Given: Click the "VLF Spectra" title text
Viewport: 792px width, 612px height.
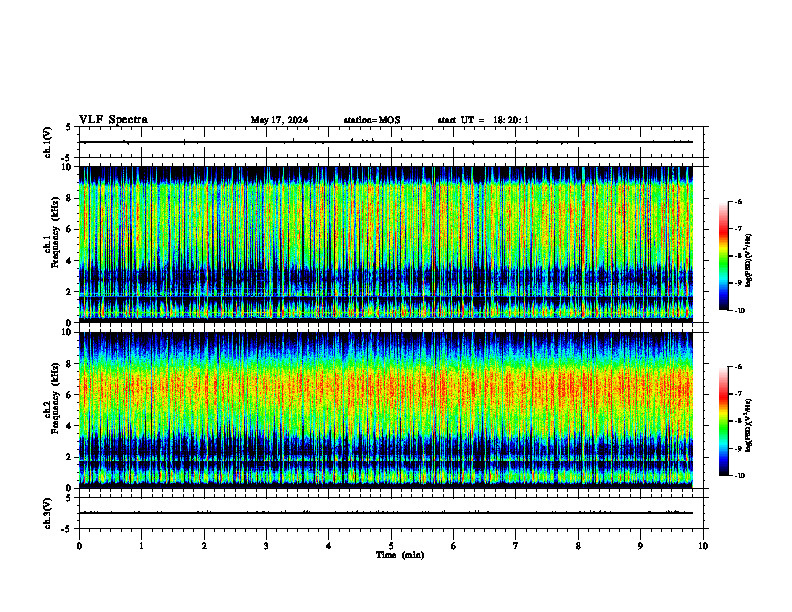Looking at the screenshot, I should pyautogui.click(x=113, y=120).
